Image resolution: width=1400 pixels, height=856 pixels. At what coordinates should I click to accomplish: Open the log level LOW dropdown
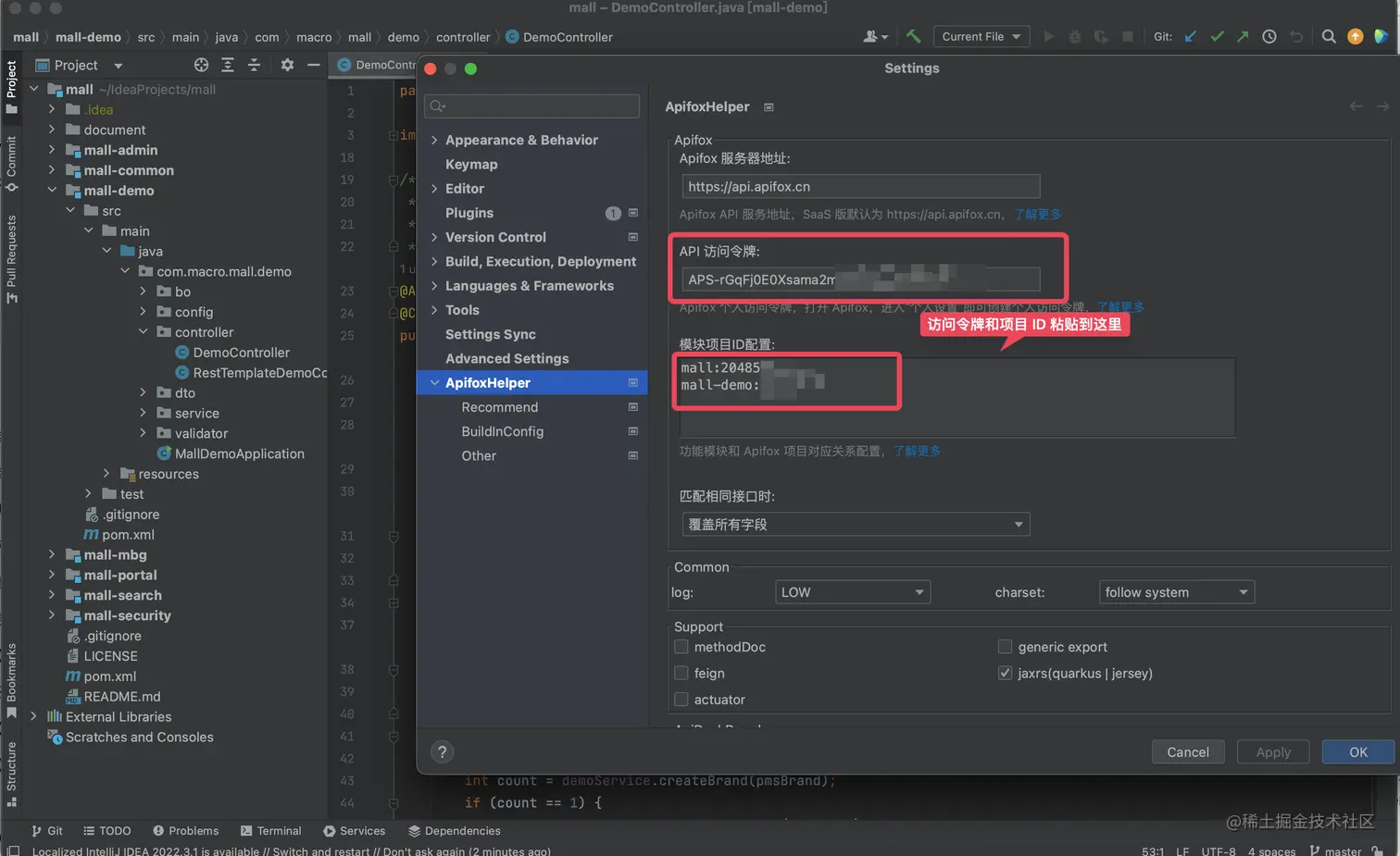click(852, 592)
